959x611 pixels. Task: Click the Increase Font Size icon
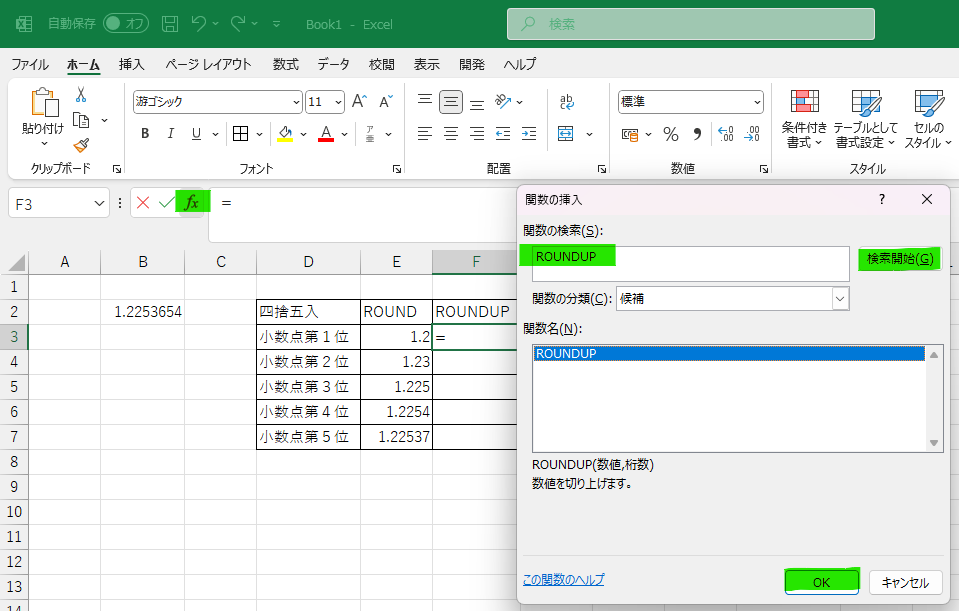(x=359, y=102)
